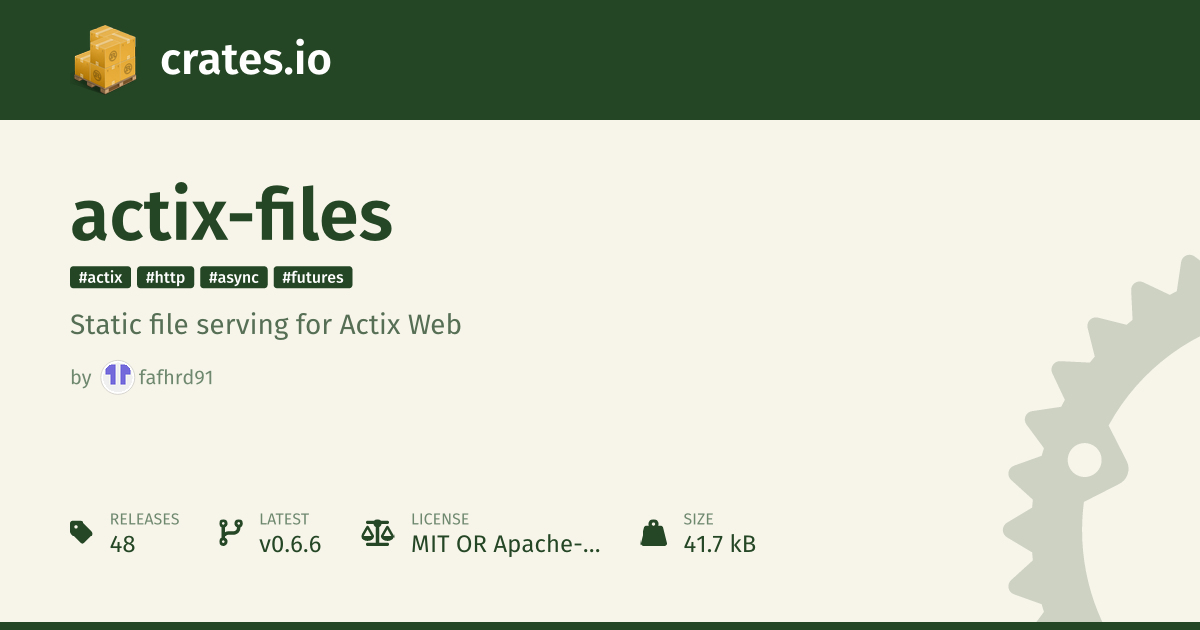
Task: Click the RELEASES label heading
Action: tap(145, 519)
